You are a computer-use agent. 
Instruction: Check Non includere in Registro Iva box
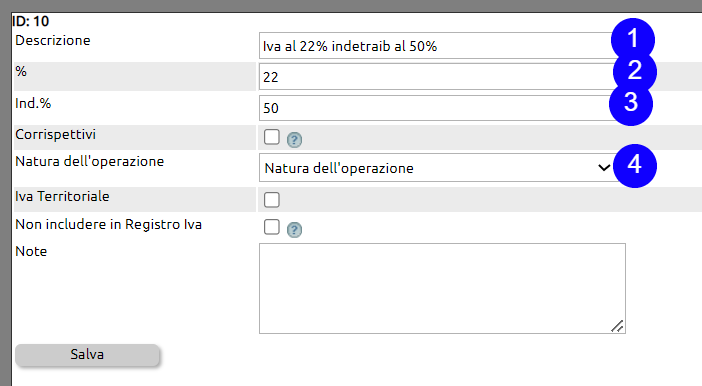pos(272,227)
